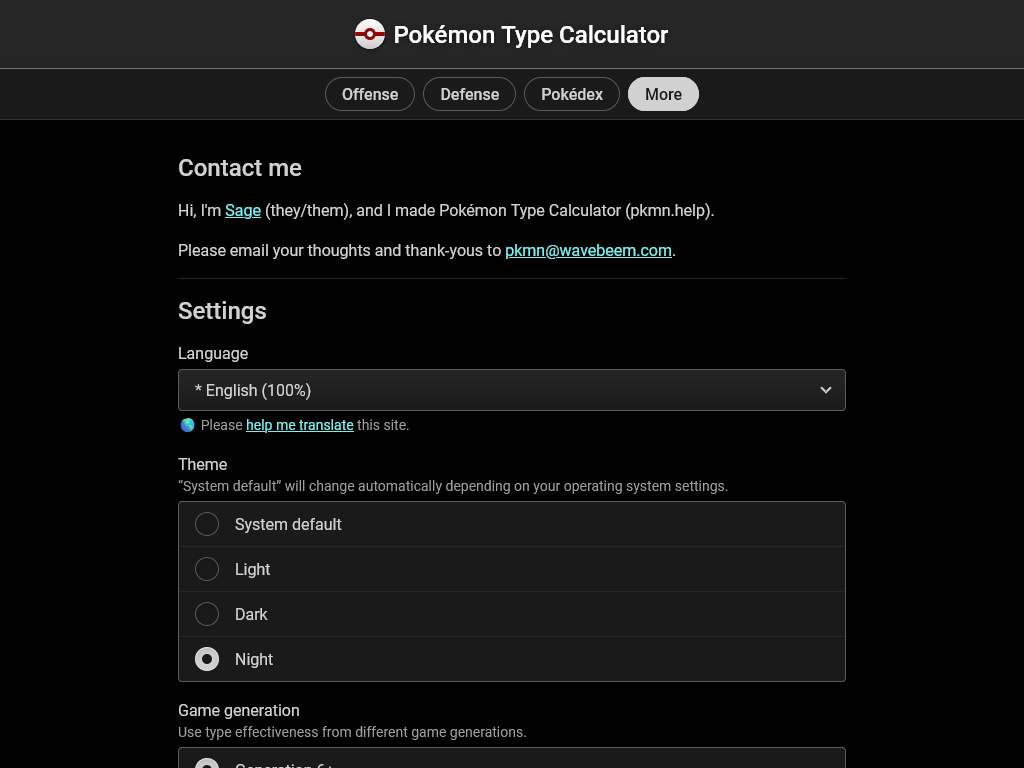Open the More tab
Screen dimensions: 1024x768
click(663, 94)
